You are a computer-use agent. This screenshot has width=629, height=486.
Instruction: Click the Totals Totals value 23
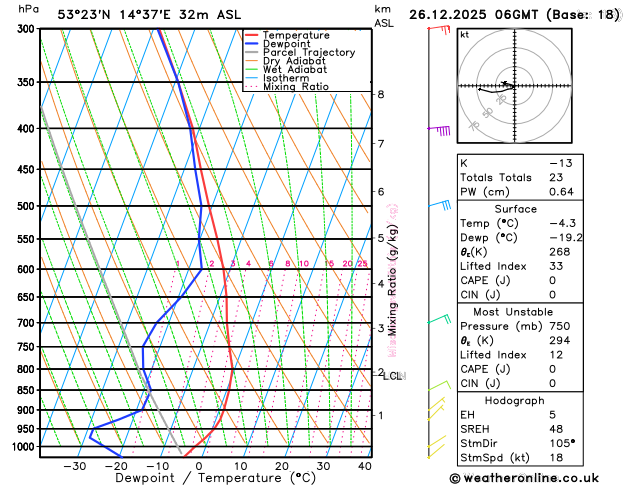556,177
